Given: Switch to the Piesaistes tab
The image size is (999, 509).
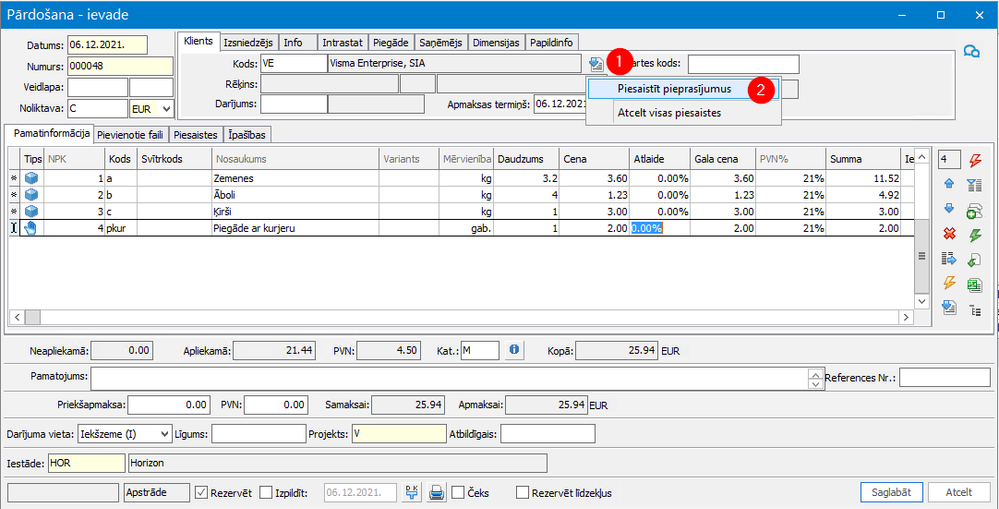Looking at the screenshot, I should tap(196, 134).
